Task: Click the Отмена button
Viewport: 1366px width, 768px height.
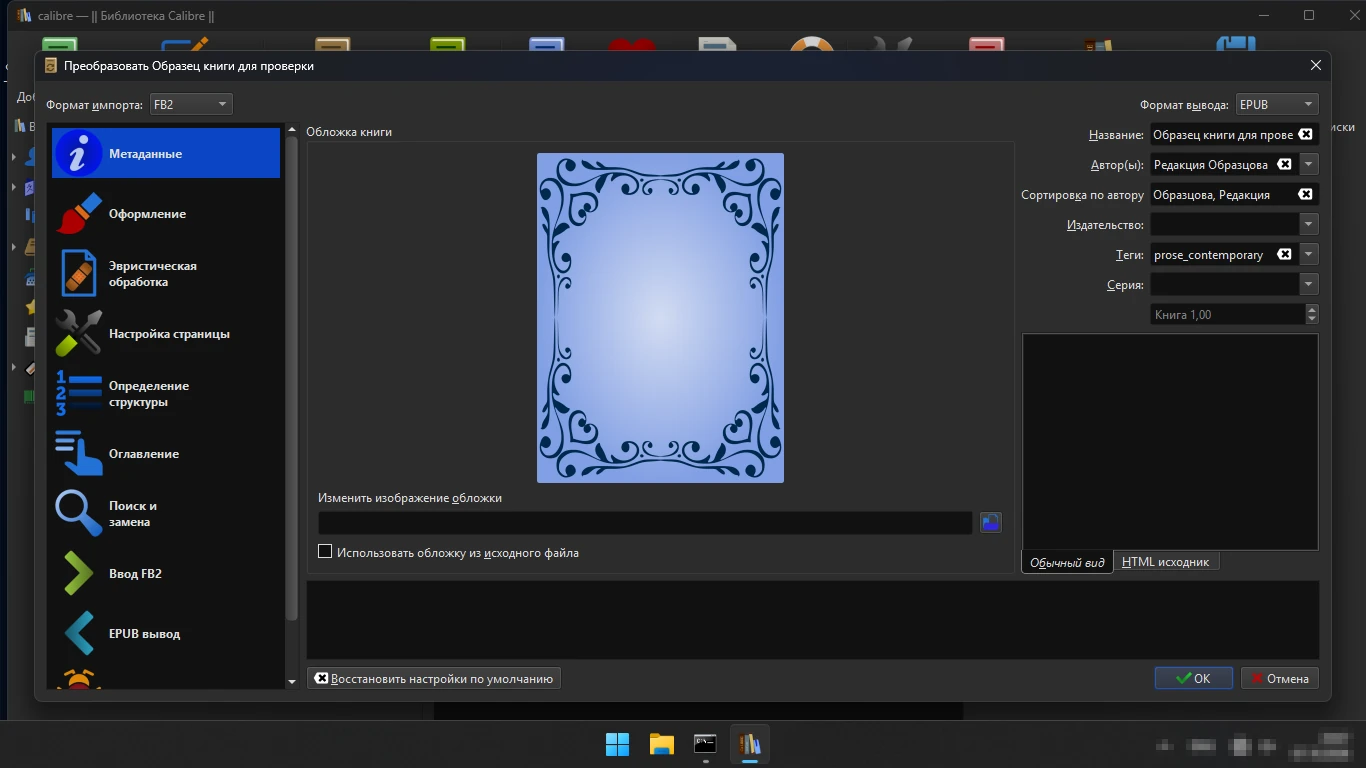Action: (1280, 678)
